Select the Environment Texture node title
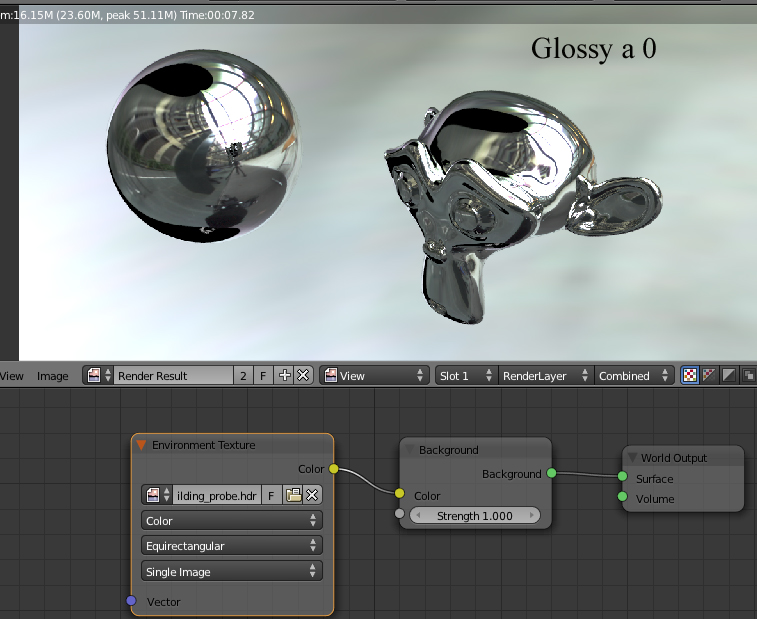757x619 pixels. point(203,445)
